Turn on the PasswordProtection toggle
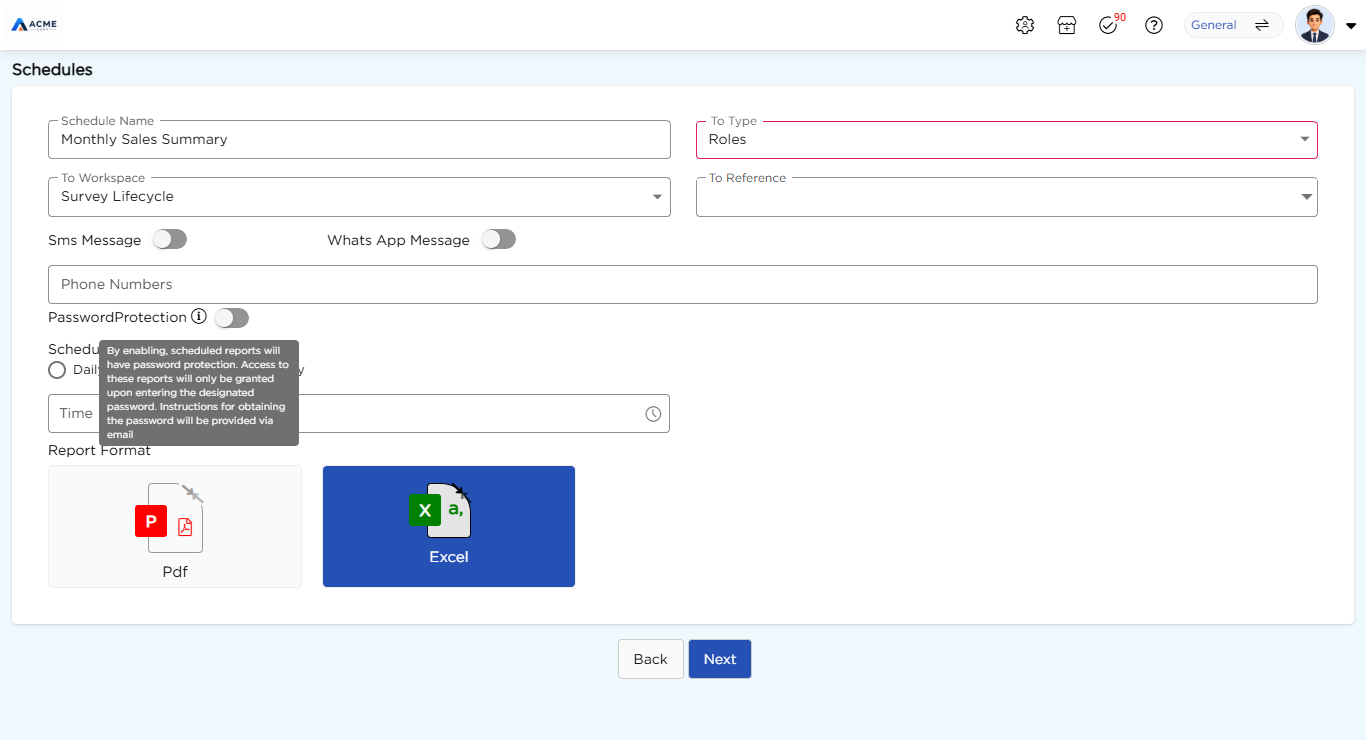This screenshot has width=1366, height=740. (x=232, y=318)
